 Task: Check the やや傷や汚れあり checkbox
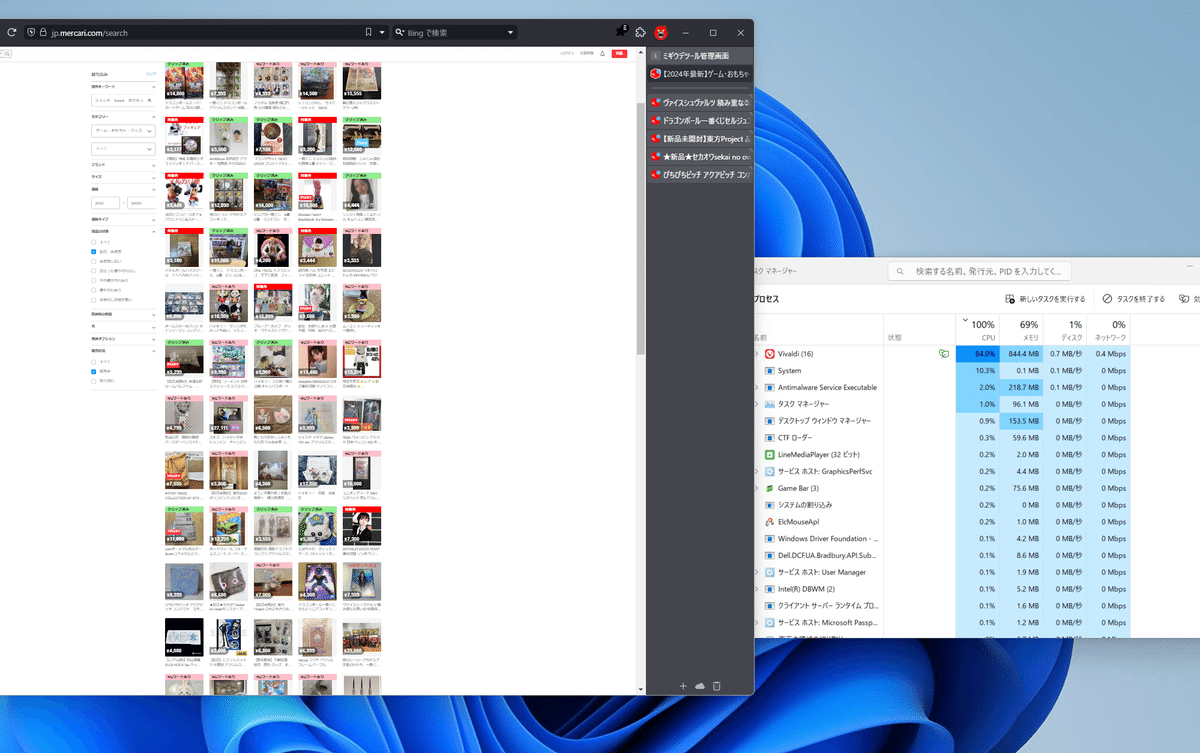tap(94, 280)
